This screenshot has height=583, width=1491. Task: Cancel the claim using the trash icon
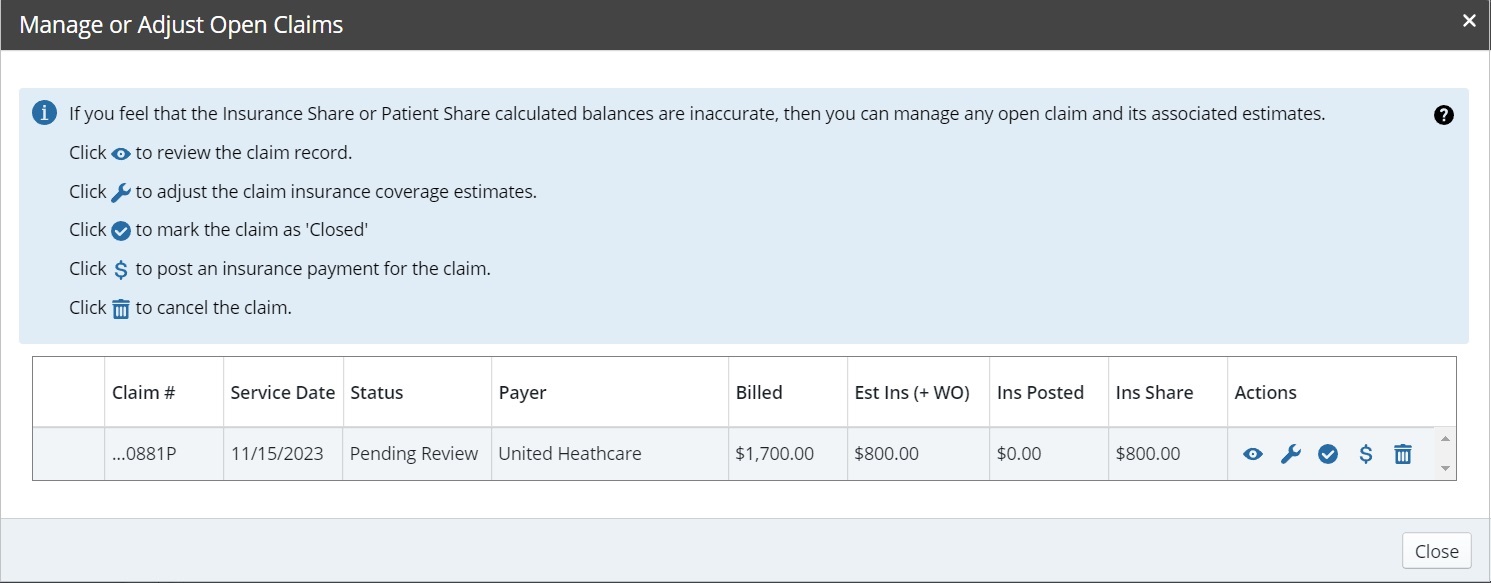pyautogui.click(x=1403, y=453)
